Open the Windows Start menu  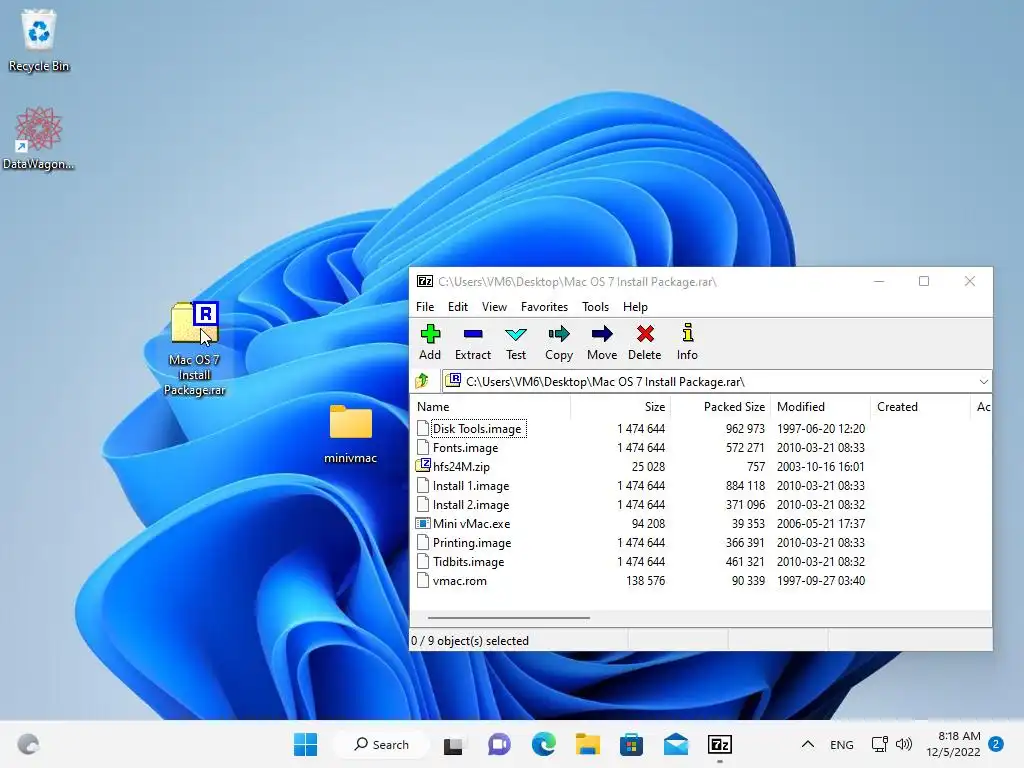(305, 744)
